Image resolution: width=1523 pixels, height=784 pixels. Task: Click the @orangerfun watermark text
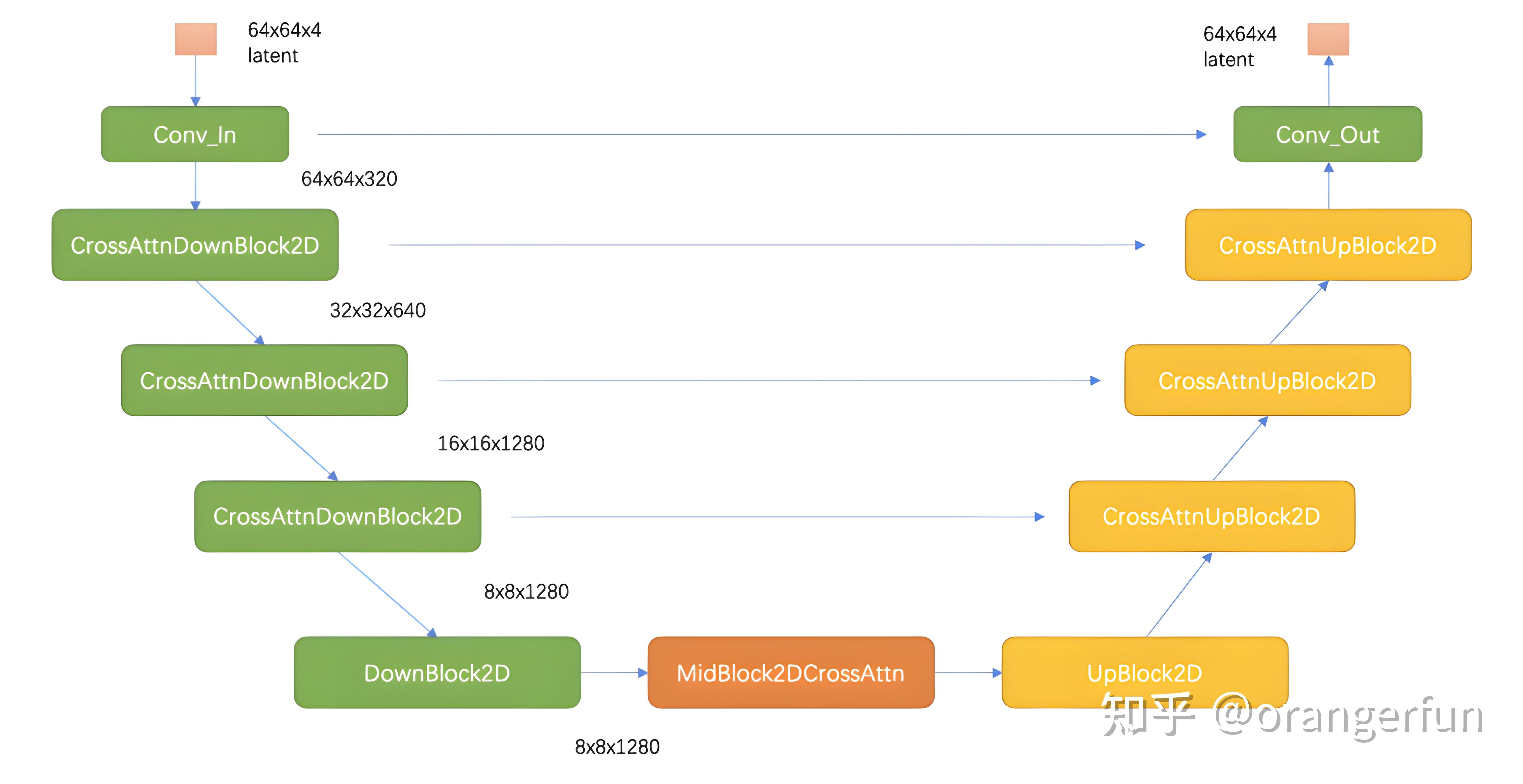pos(1349,716)
